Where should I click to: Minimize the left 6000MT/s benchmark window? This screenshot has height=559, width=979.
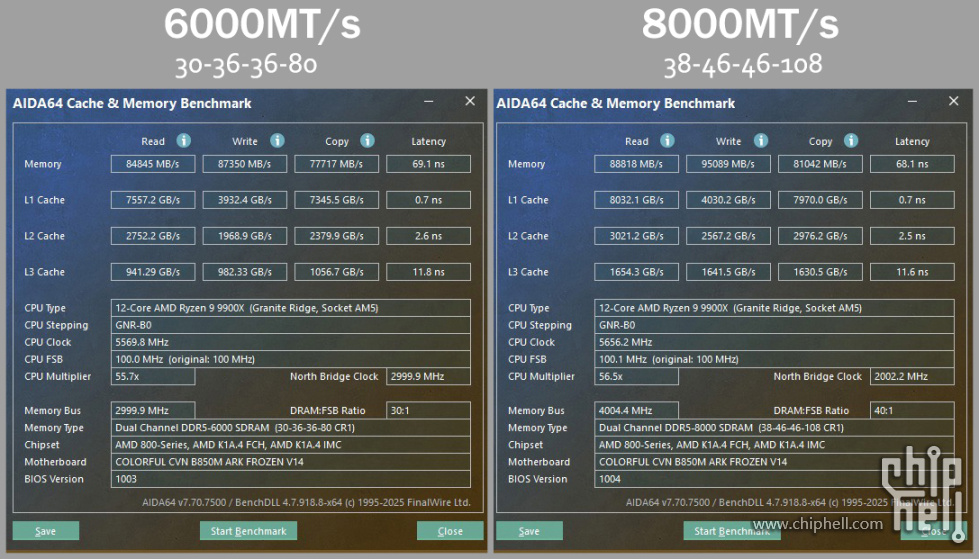pos(428,101)
